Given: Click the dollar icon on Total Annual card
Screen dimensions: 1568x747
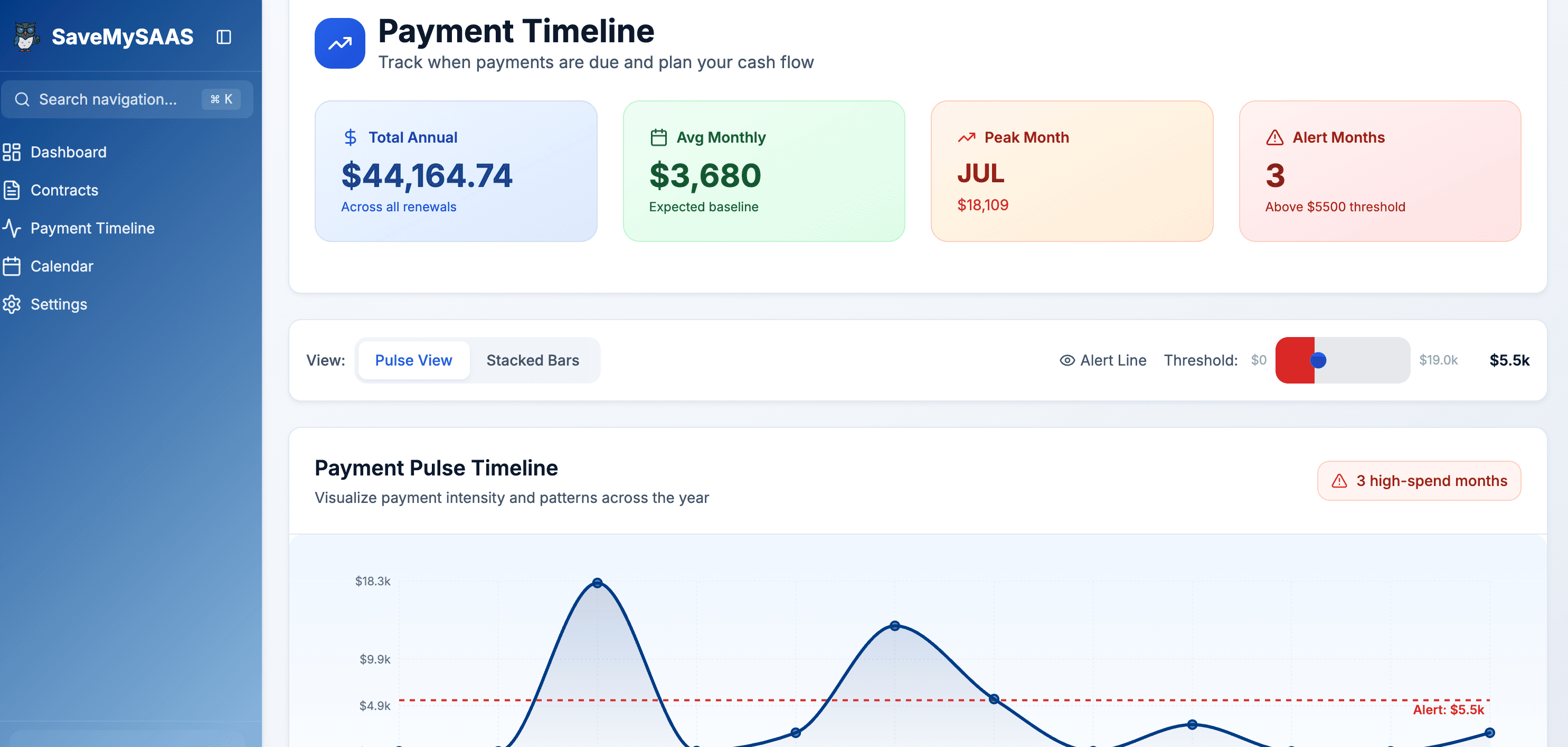Looking at the screenshot, I should click(350, 138).
